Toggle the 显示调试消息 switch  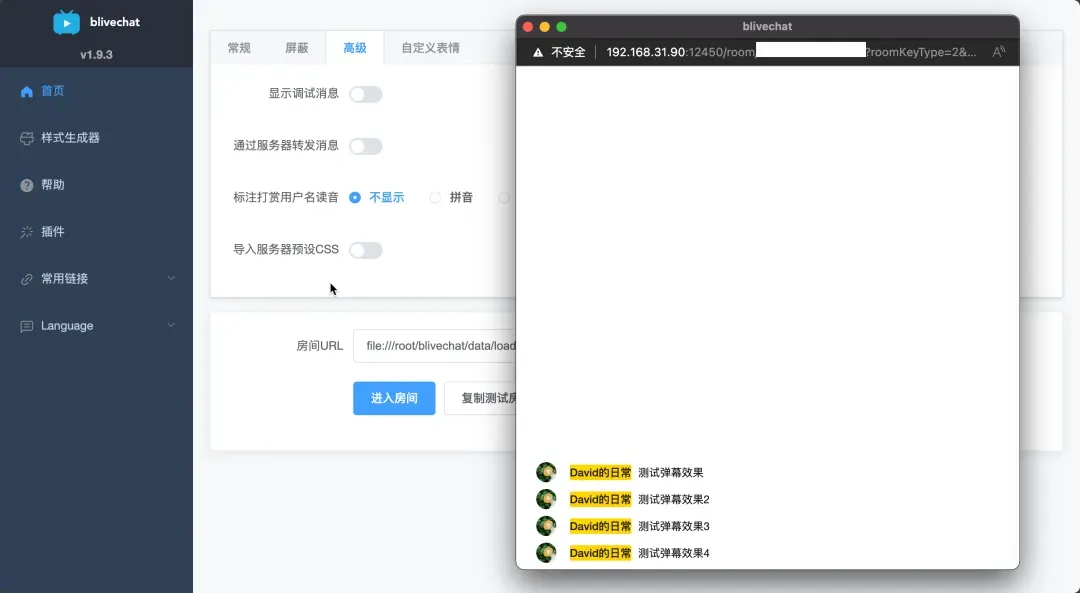tap(366, 94)
